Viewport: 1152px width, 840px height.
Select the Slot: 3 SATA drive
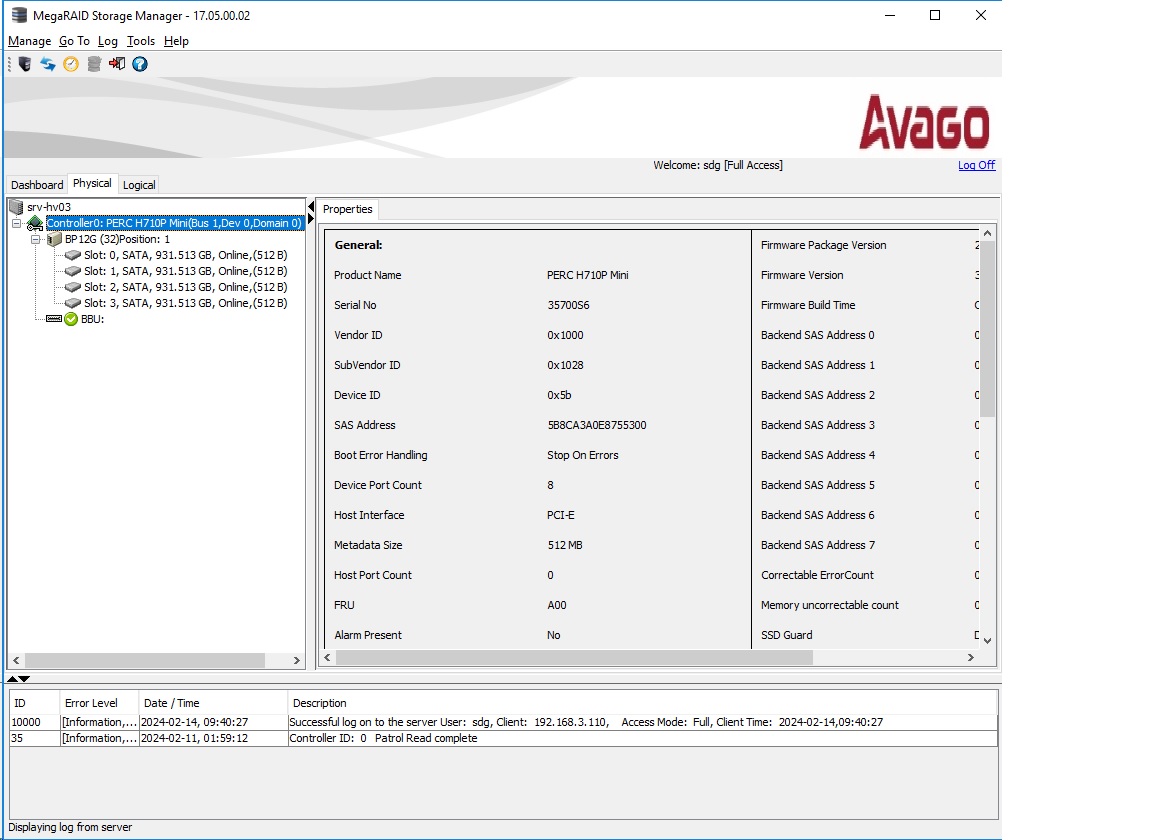pyautogui.click(x=185, y=303)
